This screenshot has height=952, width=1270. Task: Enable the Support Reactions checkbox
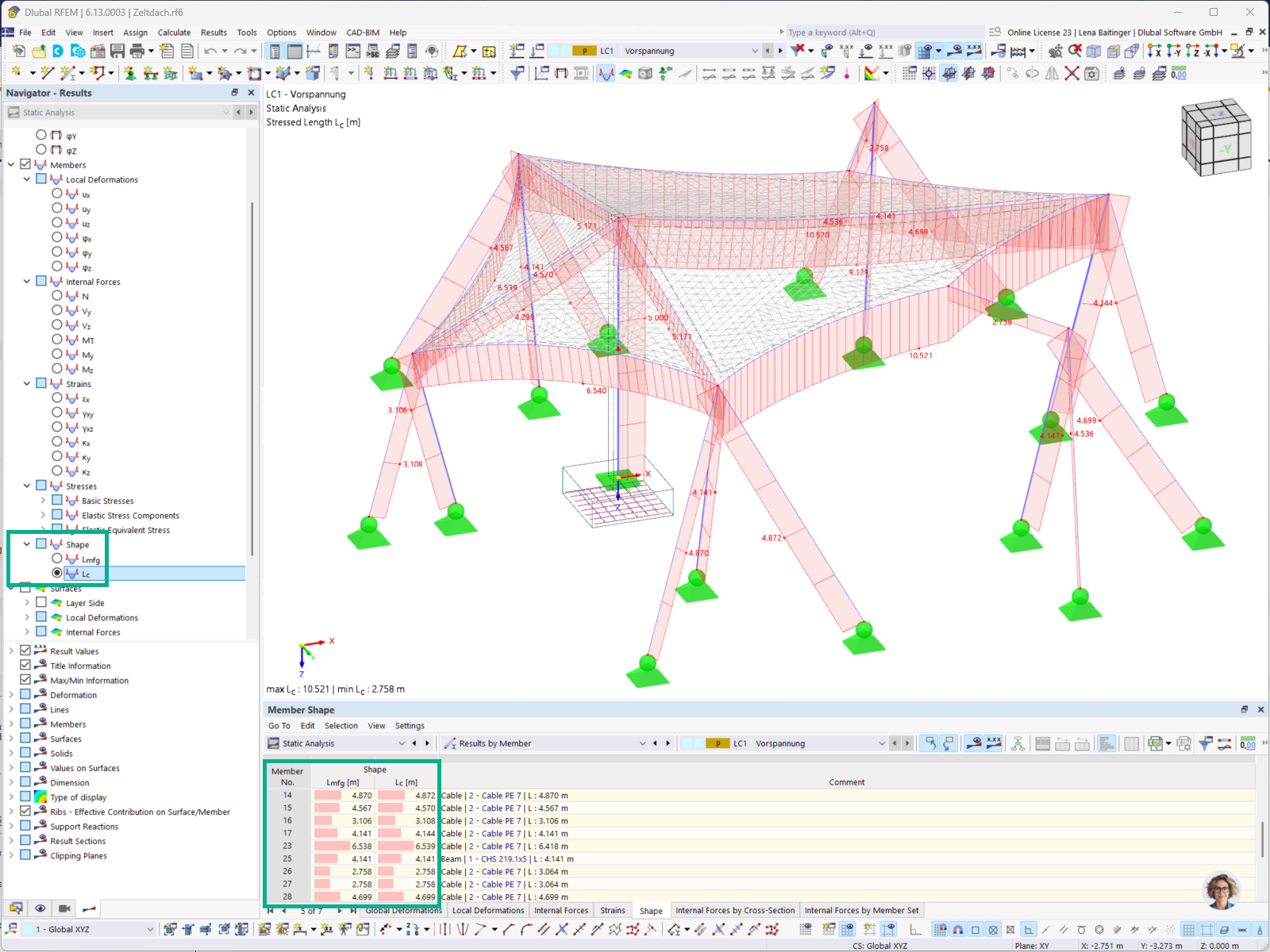(x=25, y=825)
